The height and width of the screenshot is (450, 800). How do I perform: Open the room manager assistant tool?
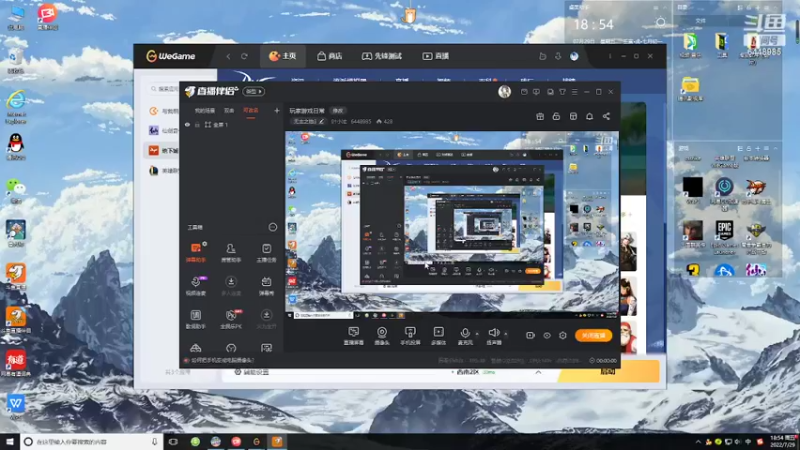click(x=231, y=252)
